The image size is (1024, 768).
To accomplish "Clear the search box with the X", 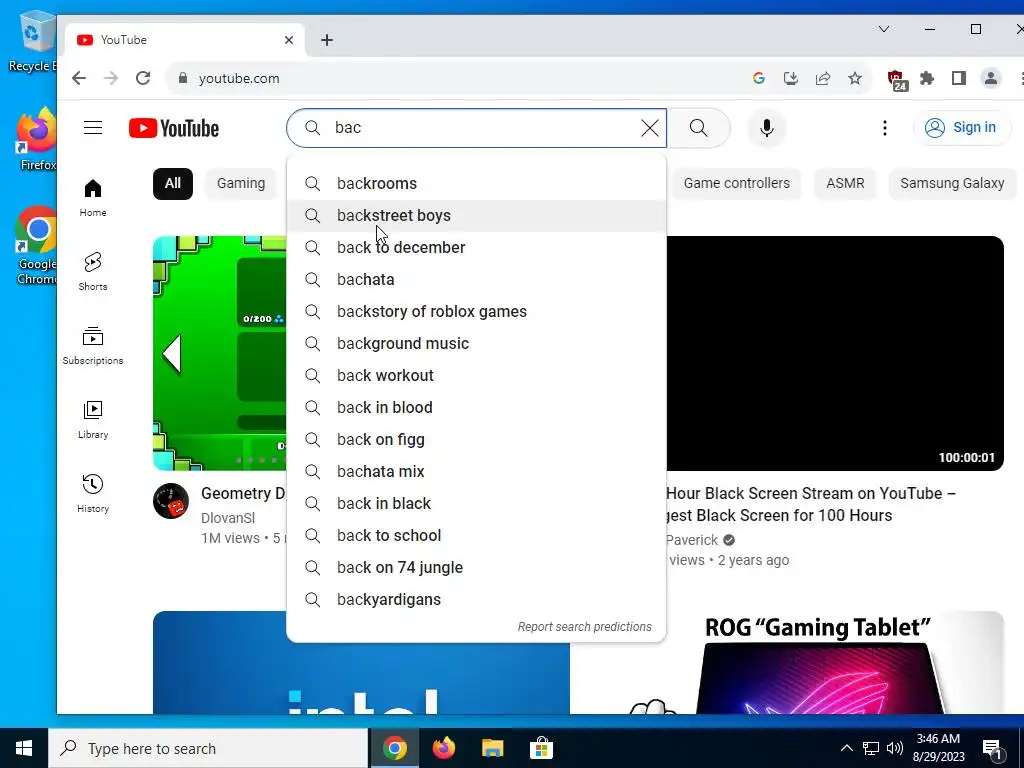I will (650, 128).
